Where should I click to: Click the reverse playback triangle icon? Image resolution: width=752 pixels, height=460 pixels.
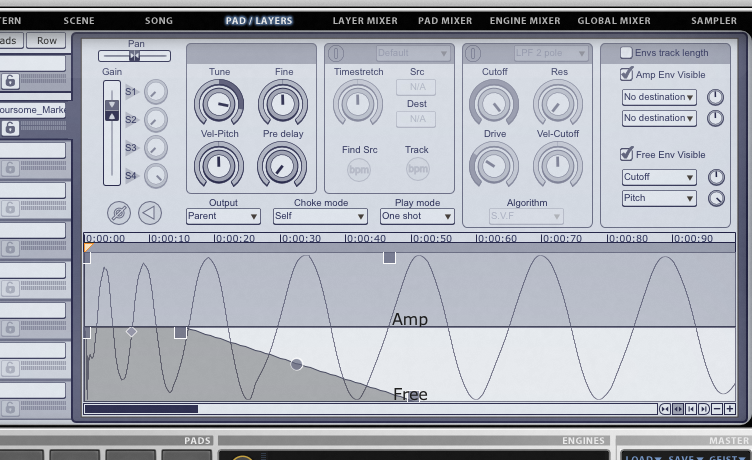(149, 212)
